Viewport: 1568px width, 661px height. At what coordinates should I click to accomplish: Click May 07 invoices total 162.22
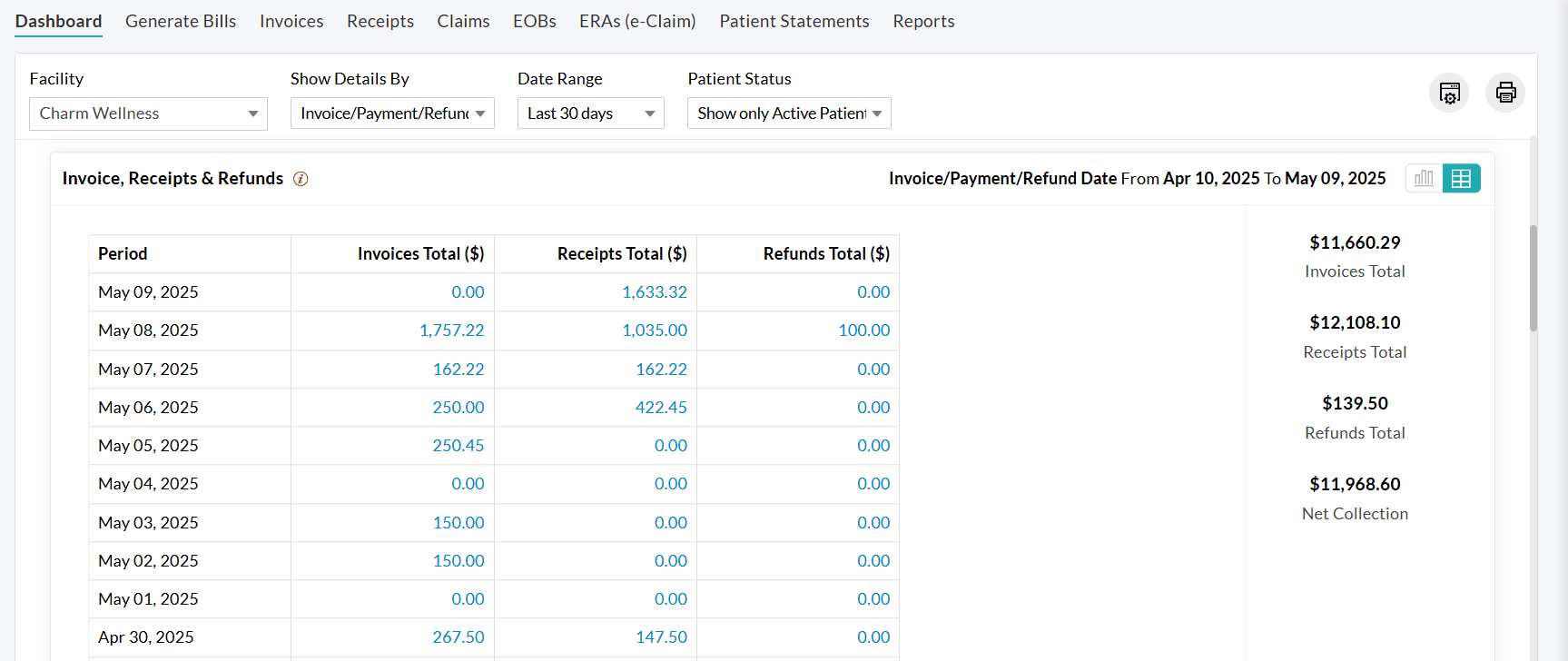(x=459, y=370)
